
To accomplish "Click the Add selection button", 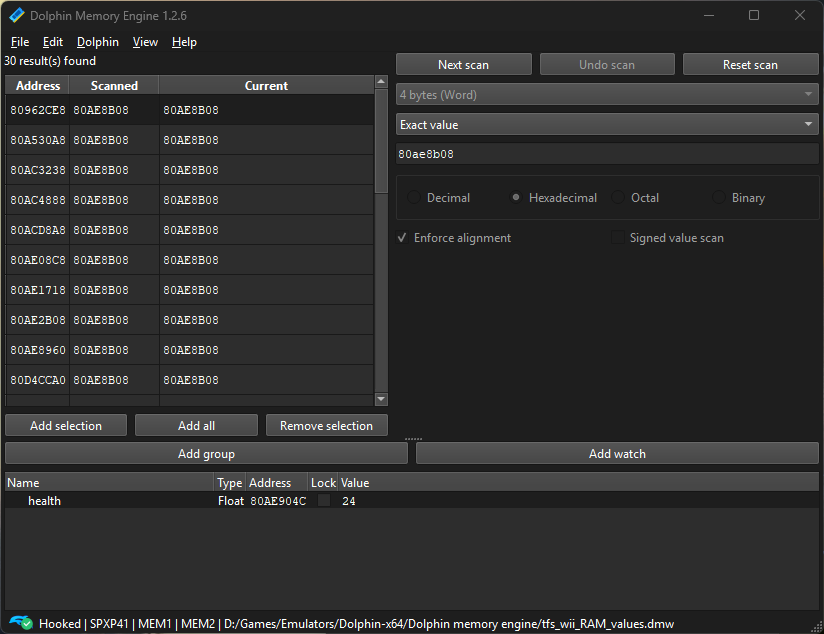I will pyautogui.click(x=66, y=425).
